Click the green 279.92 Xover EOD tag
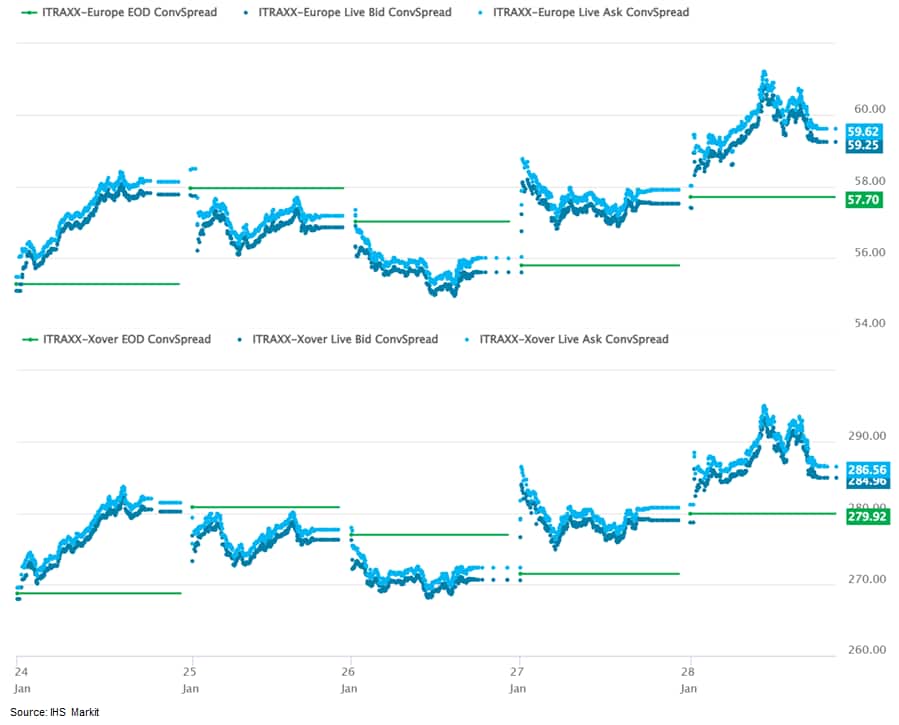899x725 pixels. click(866, 516)
